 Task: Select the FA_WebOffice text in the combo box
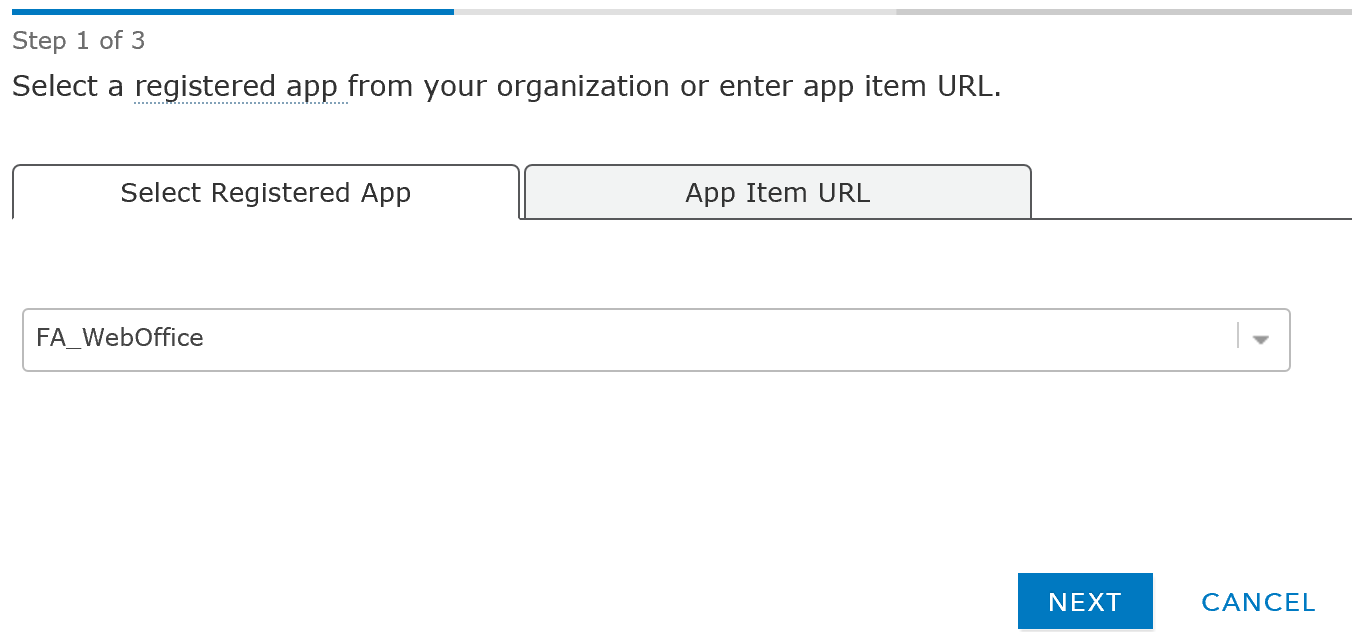point(119,339)
